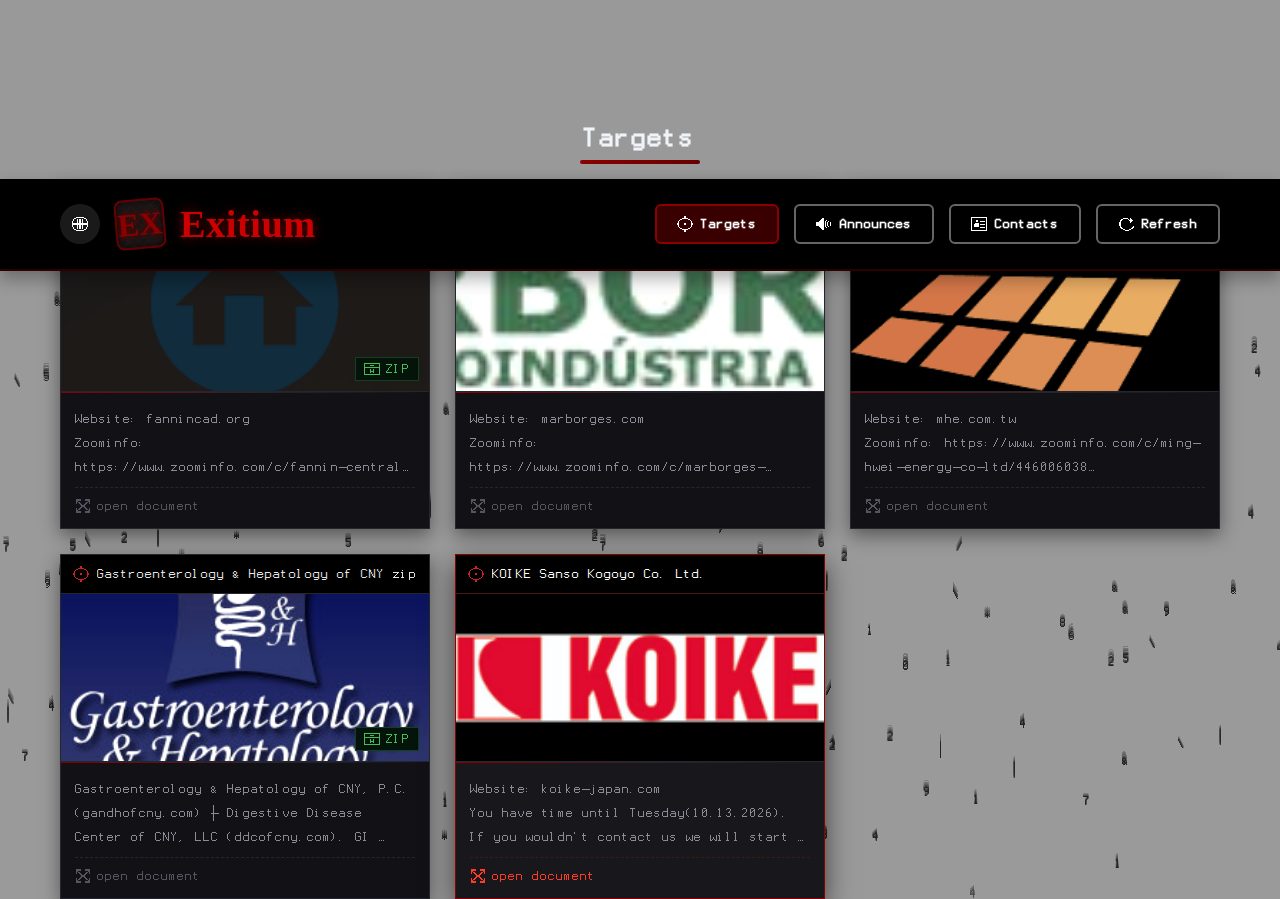The height and width of the screenshot is (899, 1280).
Task: Open the Targets section in the navbar
Action: 717,224
